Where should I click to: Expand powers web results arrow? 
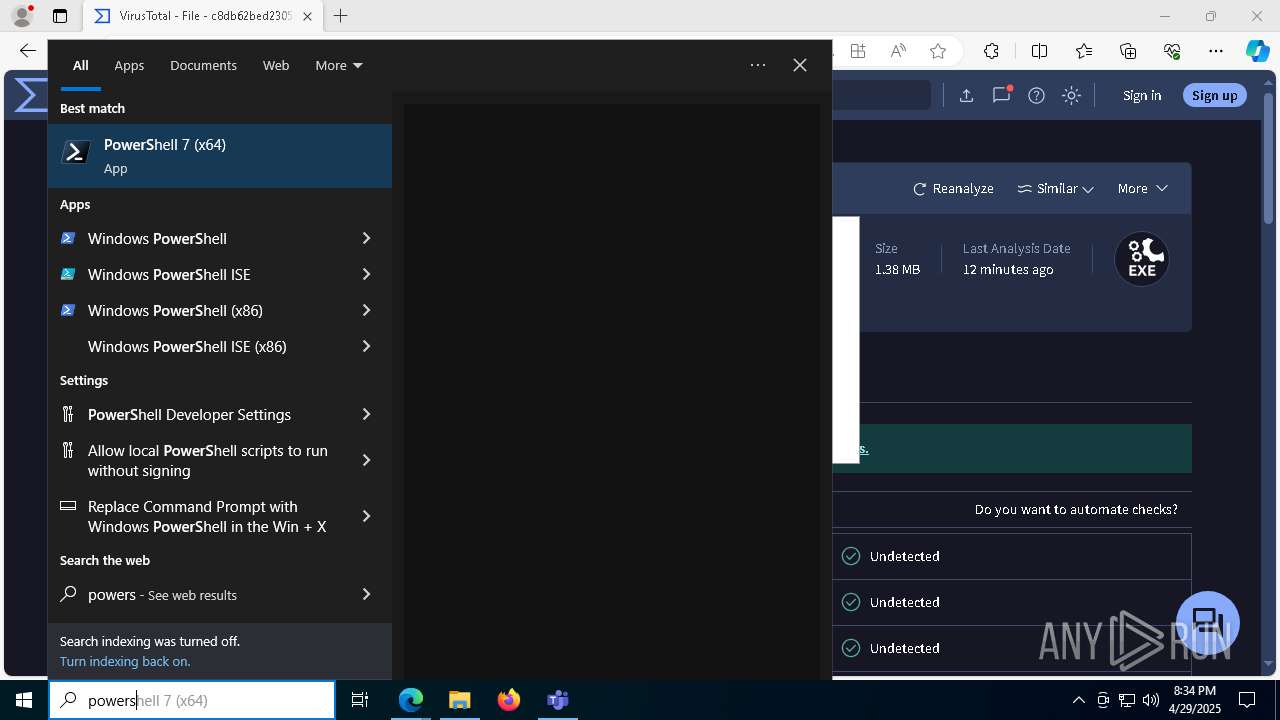(366, 594)
